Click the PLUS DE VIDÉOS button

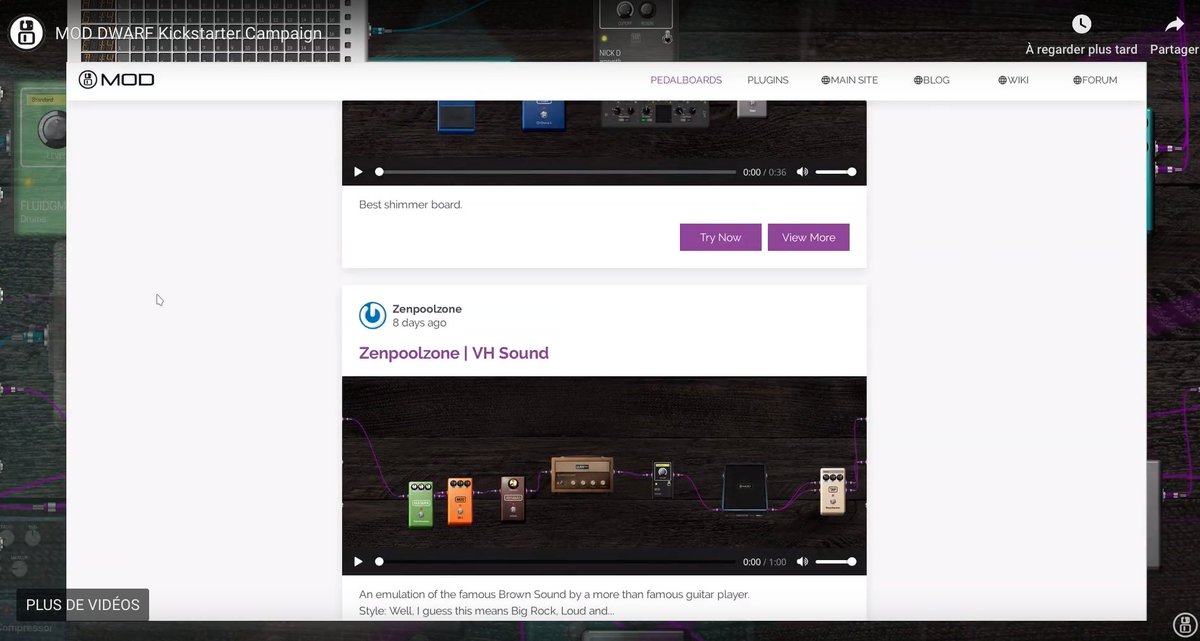tap(83, 605)
